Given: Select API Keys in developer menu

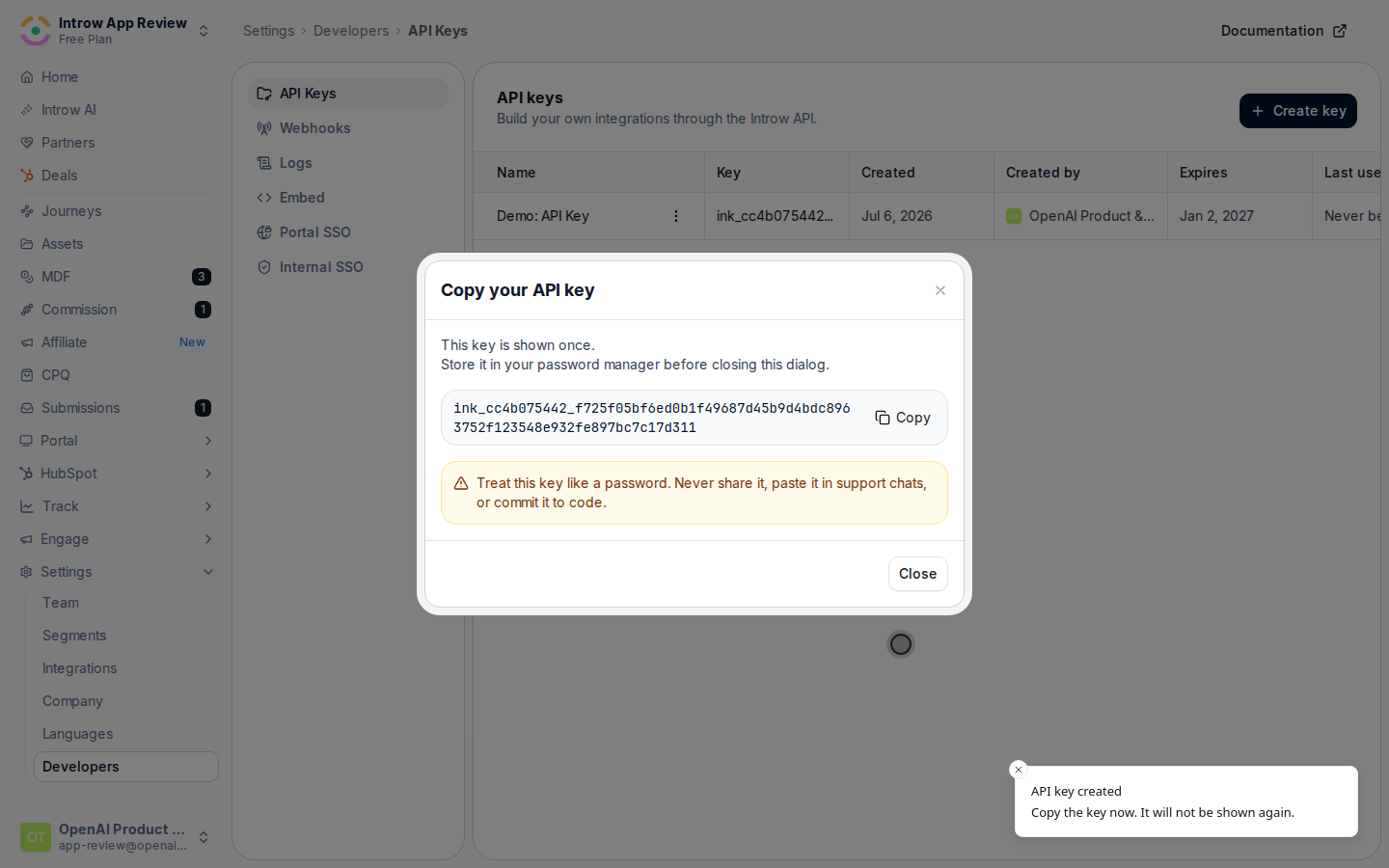Looking at the screenshot, I should click(348, 94).
